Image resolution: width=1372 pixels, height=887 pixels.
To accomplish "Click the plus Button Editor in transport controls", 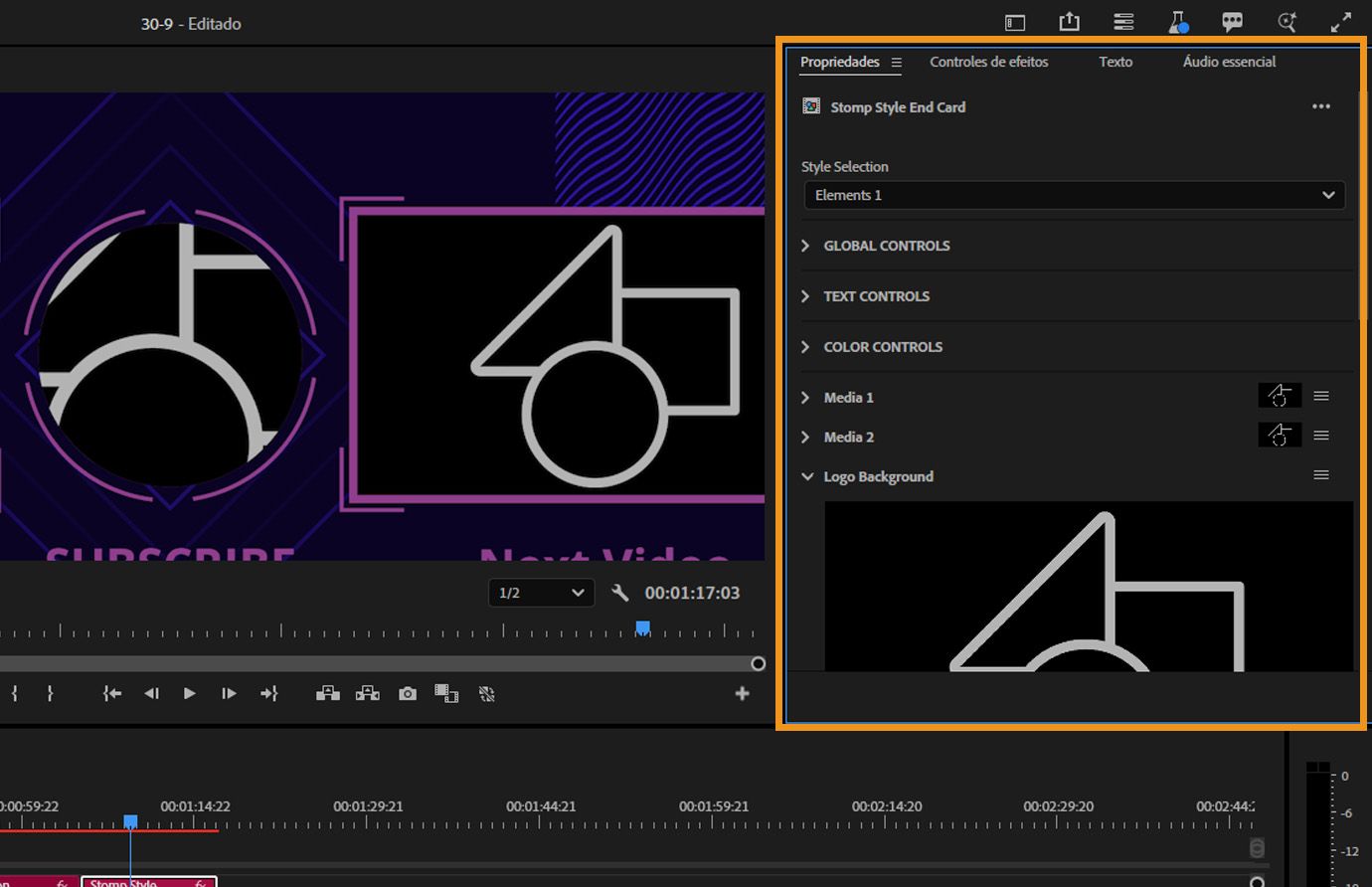I will (x=742, y=693).
